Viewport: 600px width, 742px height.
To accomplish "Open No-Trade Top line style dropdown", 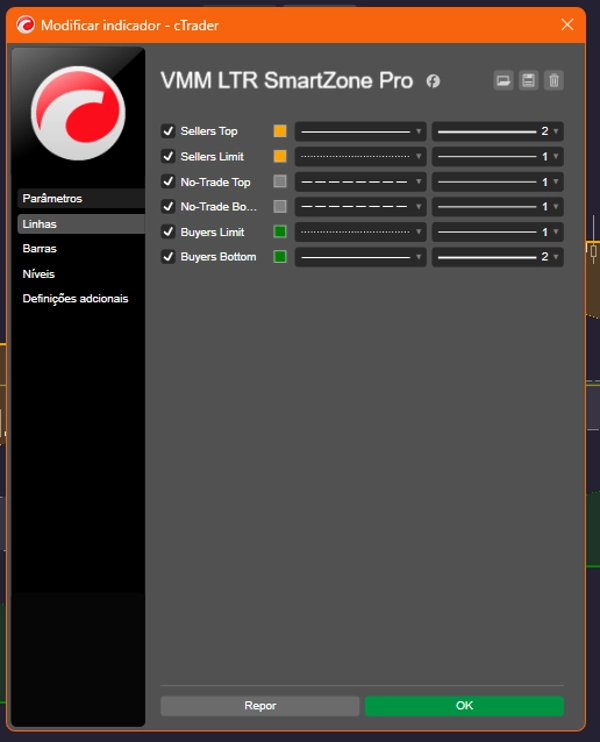I will (x=361, y=182).
